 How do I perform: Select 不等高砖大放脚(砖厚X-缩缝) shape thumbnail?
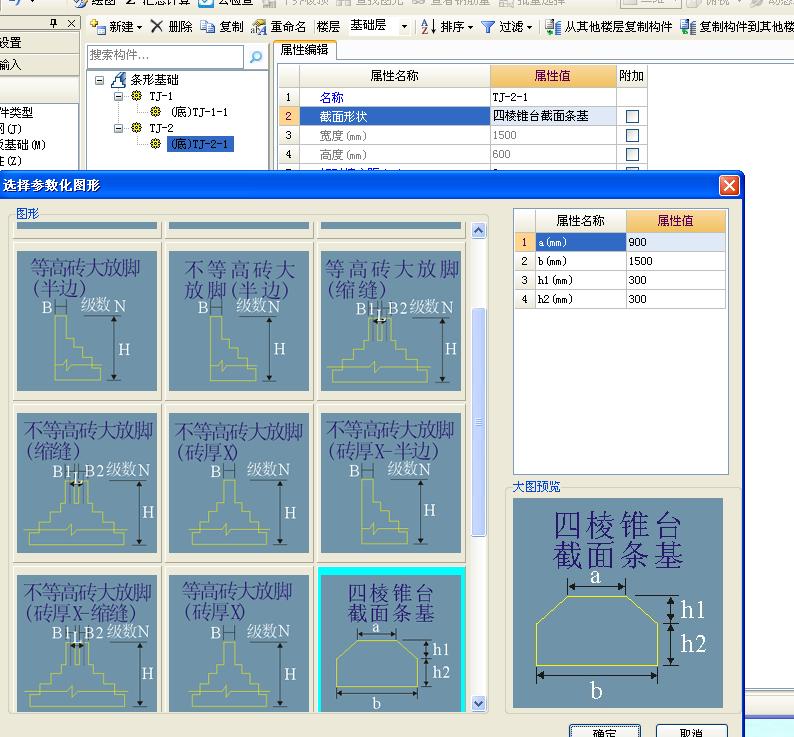(87, 643)
